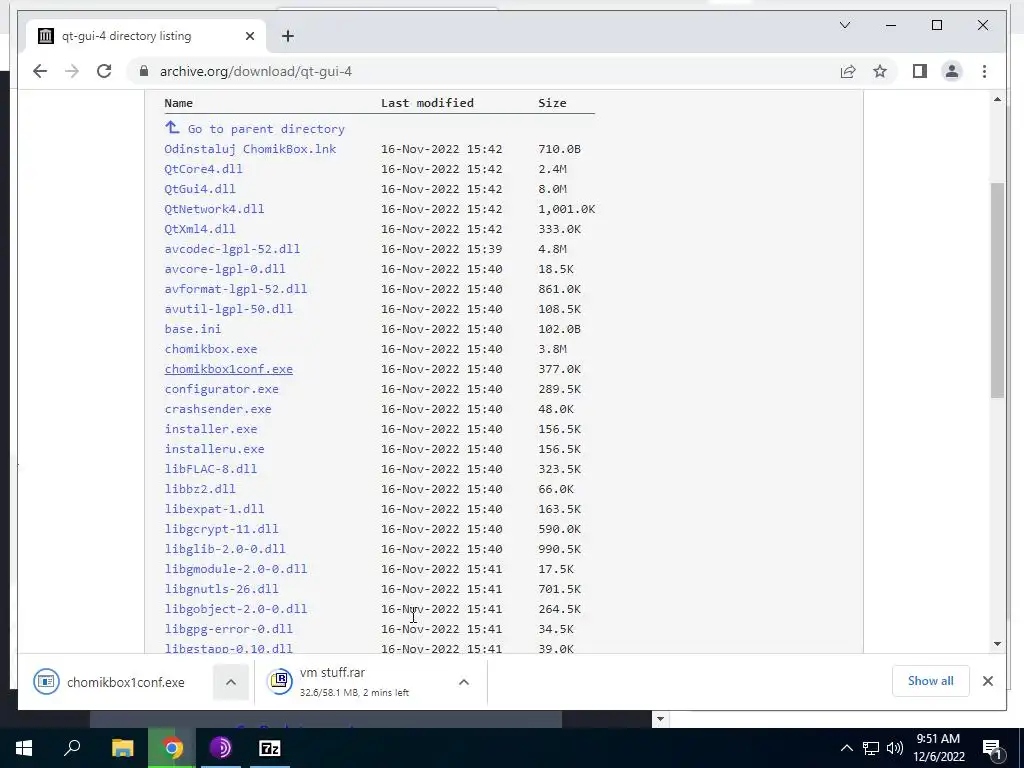1024x768 pixels.
Task: Click the browser forward arrow
Action: pyautogui.click(x=72, y=71)
